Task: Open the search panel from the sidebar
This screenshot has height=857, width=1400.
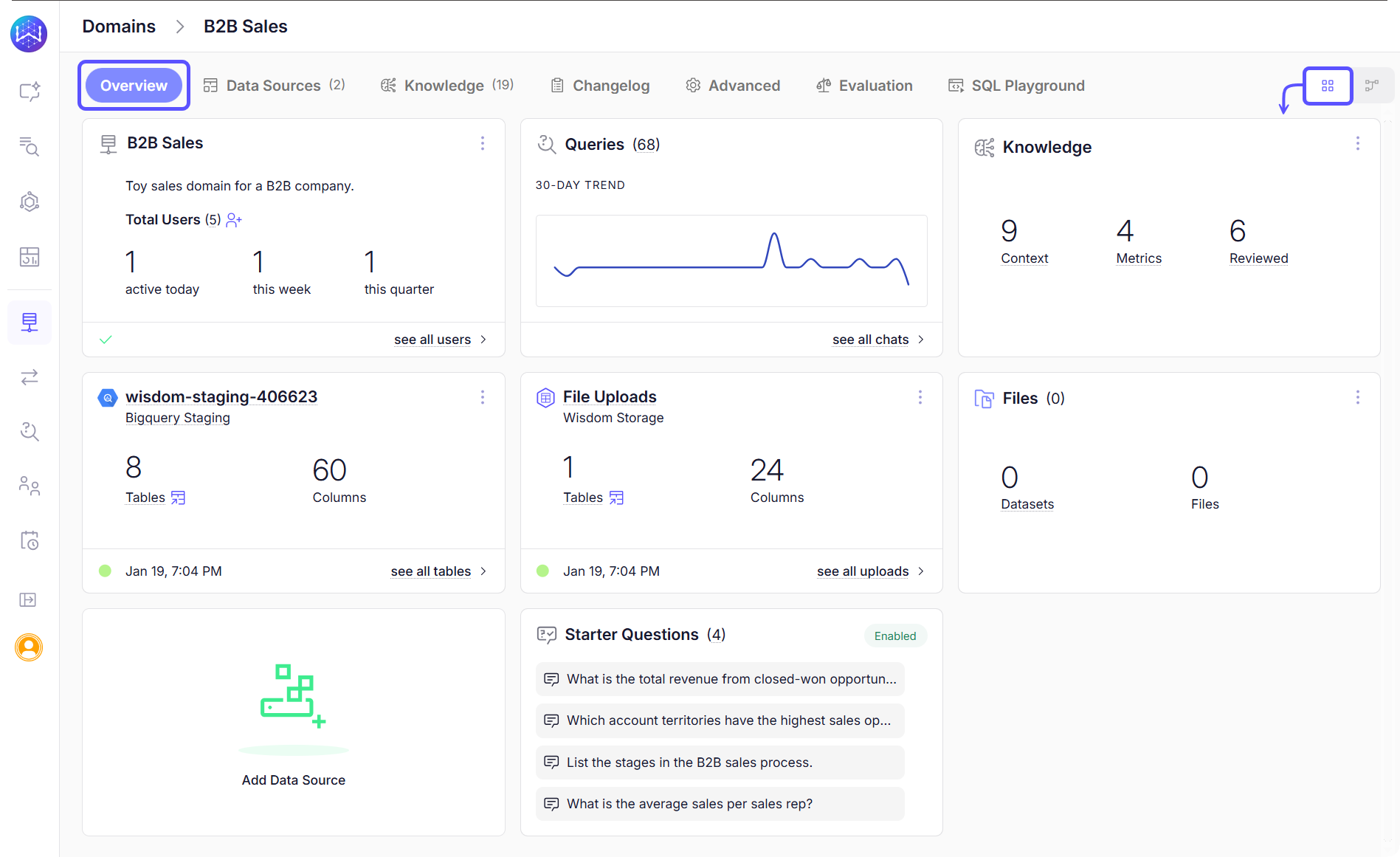Action: point(30,148)
